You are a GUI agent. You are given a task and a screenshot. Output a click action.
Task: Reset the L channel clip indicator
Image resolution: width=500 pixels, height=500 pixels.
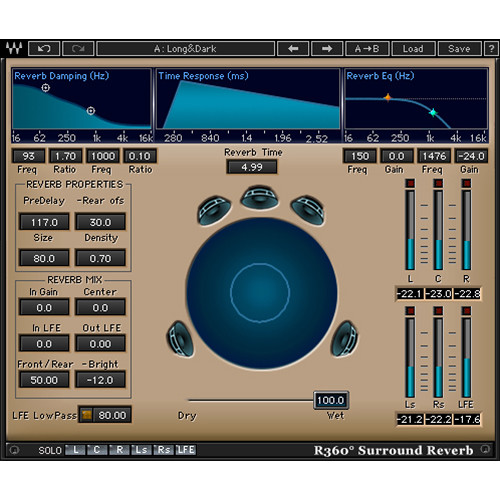pos(410,183)
